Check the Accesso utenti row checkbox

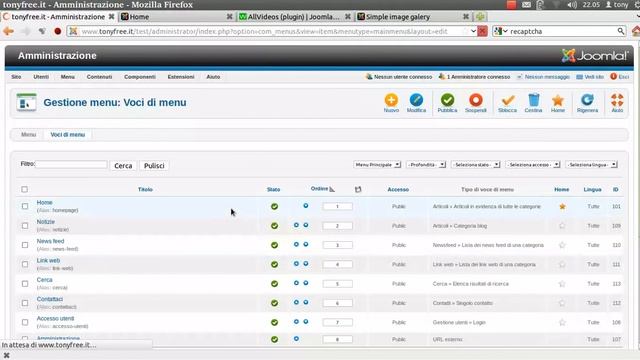[x=25, y=322]
